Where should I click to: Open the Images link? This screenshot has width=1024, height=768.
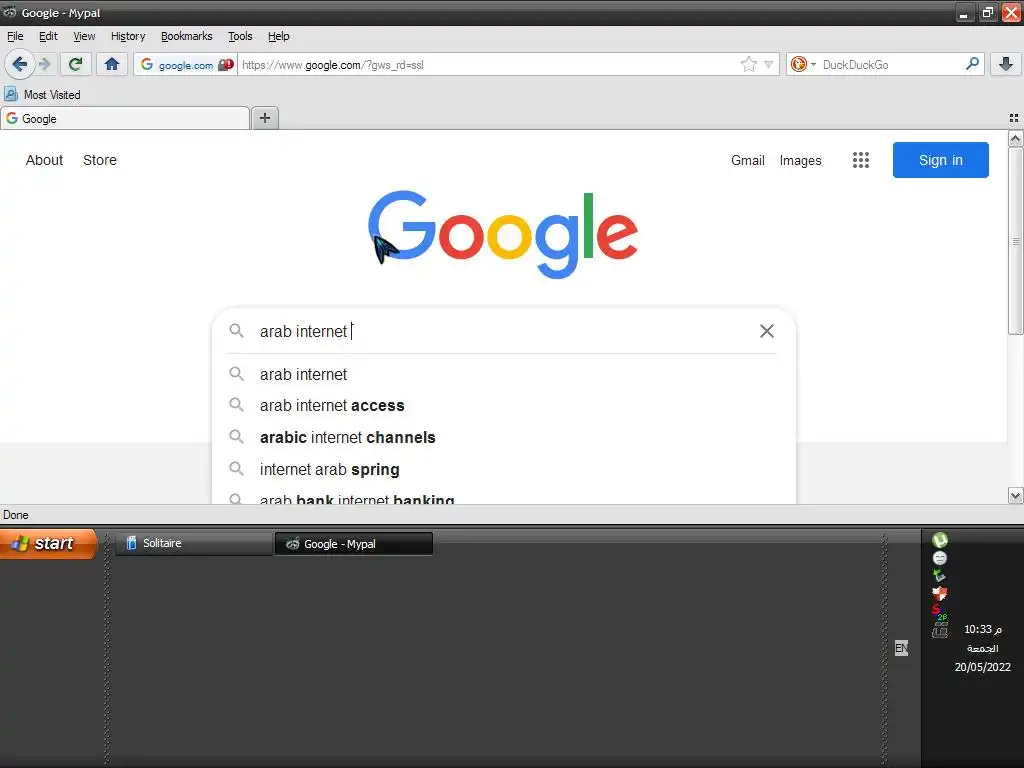click(800, 160)
